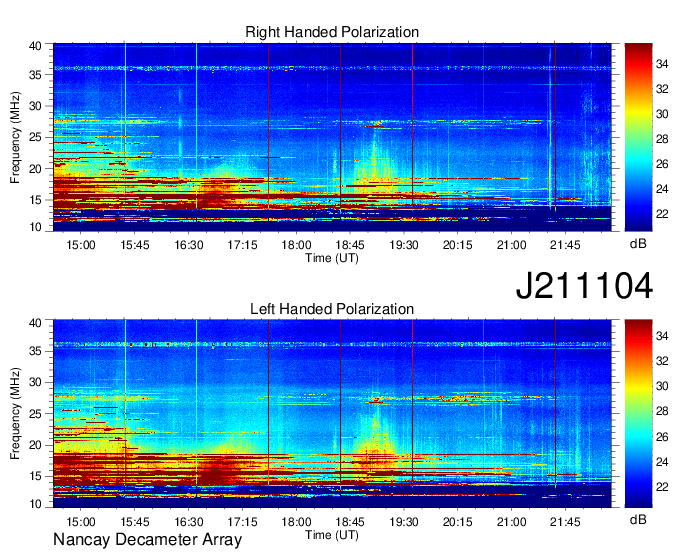Click the 21:45 tick under the Left Handed plot

(565, 522)
